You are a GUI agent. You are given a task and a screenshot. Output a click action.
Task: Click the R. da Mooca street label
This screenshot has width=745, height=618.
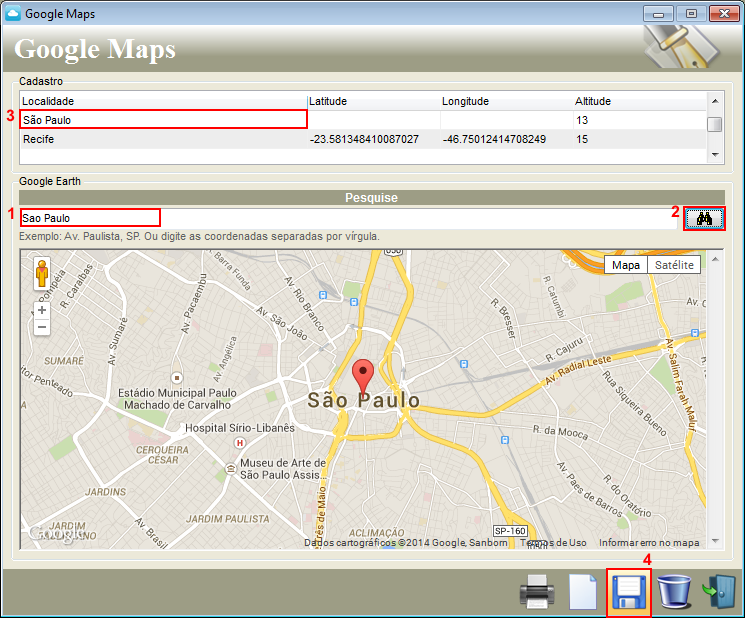point(560,432)
